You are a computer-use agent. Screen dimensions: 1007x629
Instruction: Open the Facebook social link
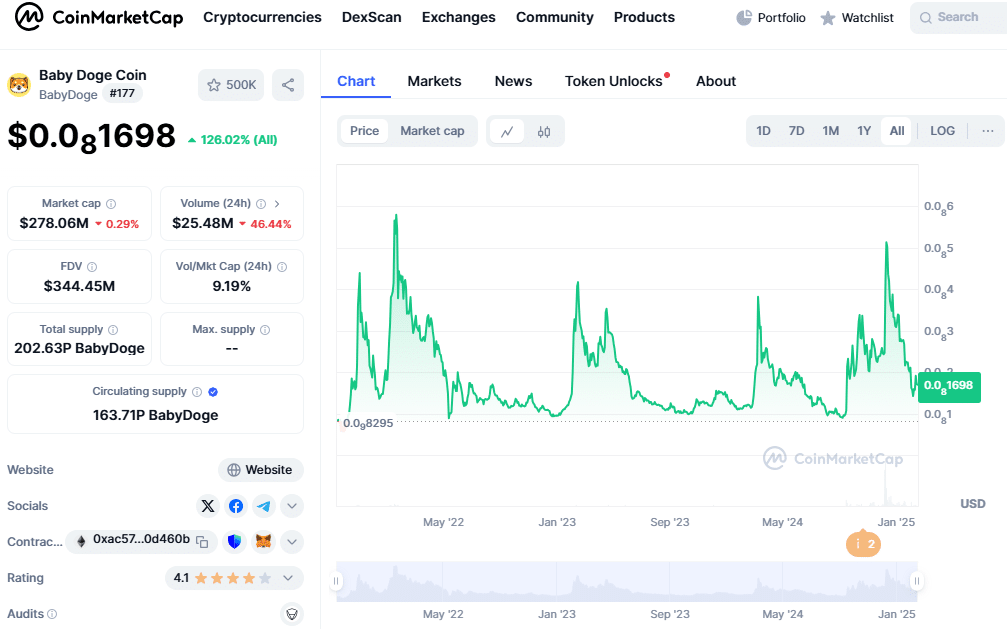[236, 506]
